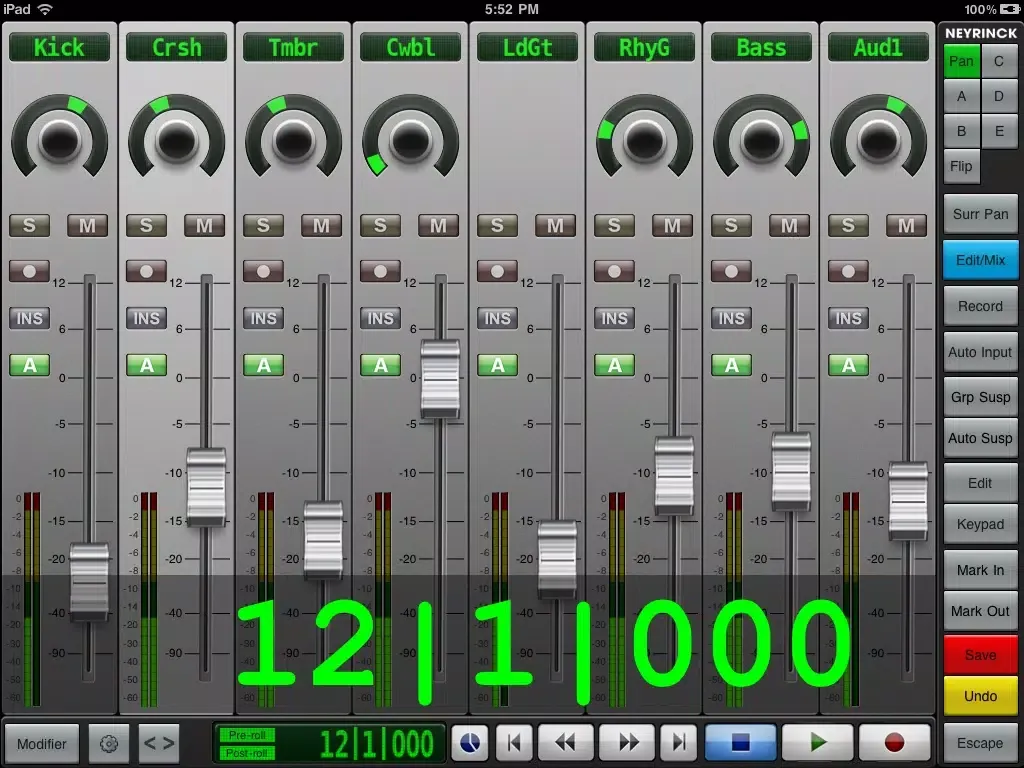This screenshot has width=1024, height=768.
Task: Select send C mode button
Action: click(999, 61)
